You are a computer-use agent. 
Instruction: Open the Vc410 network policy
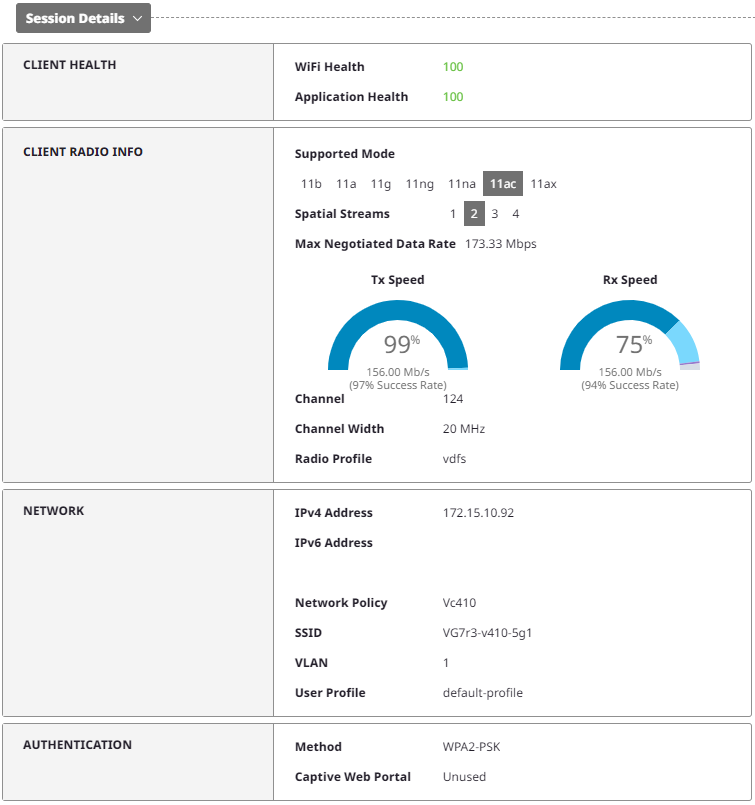(x=459, y=603)
